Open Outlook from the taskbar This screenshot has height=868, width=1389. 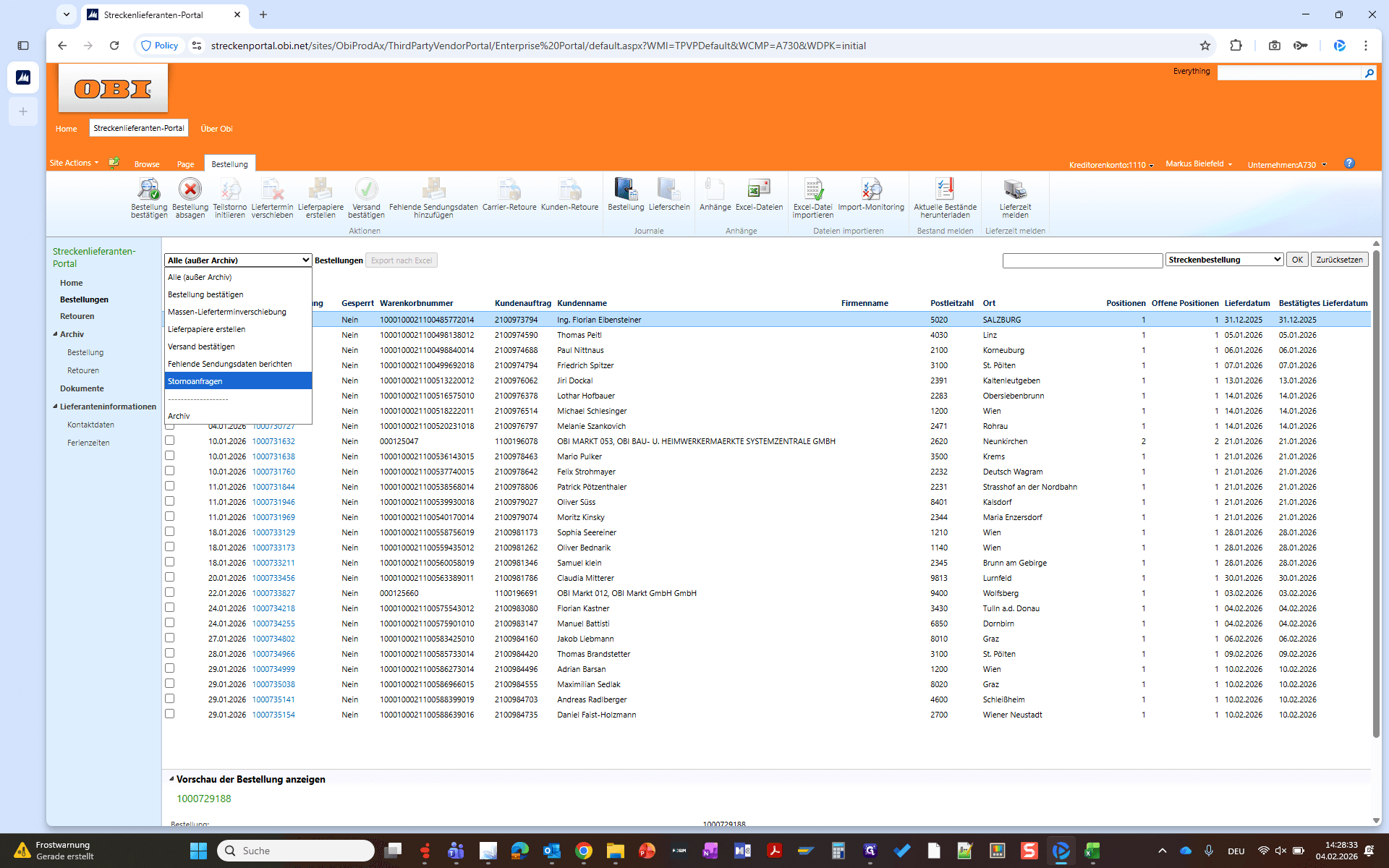tap(552, 851)
